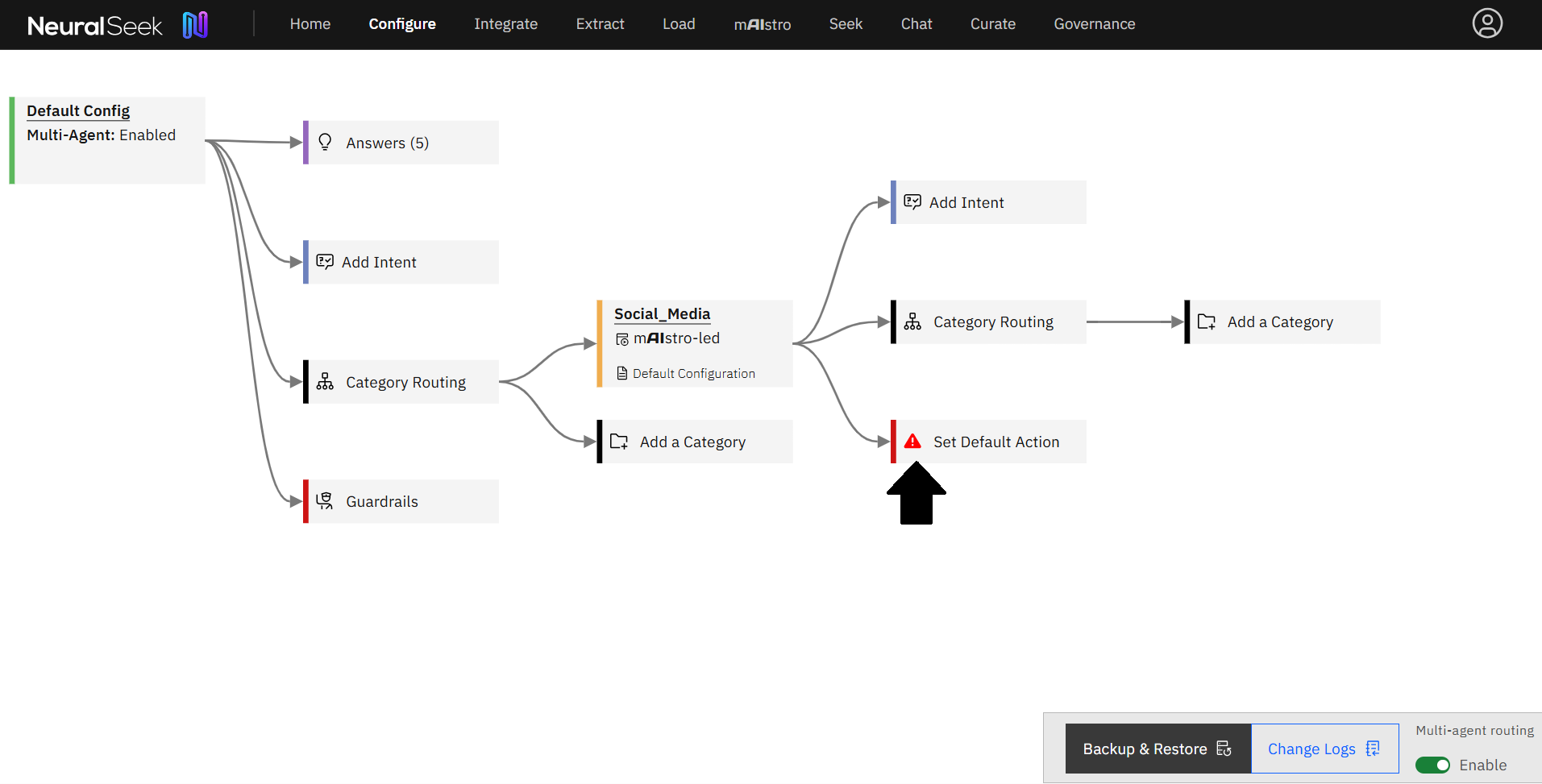Click the intent icon on top-right Add Intent
This screenshot has width=1542, height=784.
[912, 202]
